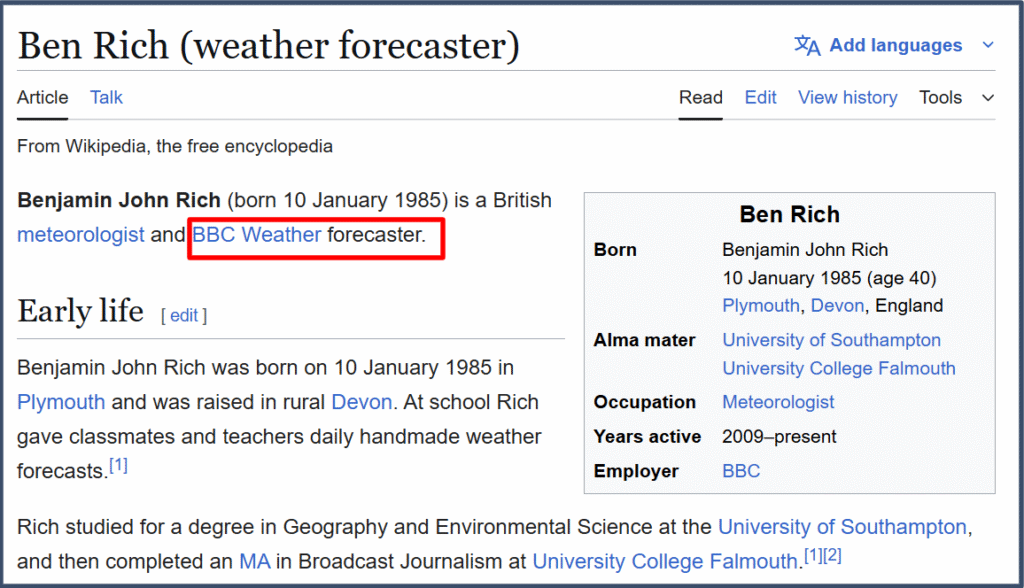Screen dimensions: 1024x588
Task: Follow the BBC Weather link
Action: click(x=257, y=235)
